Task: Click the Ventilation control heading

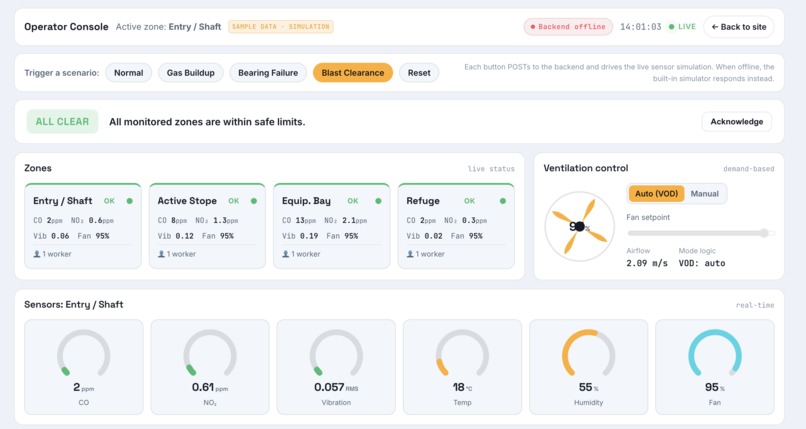Action: point(585,168)
